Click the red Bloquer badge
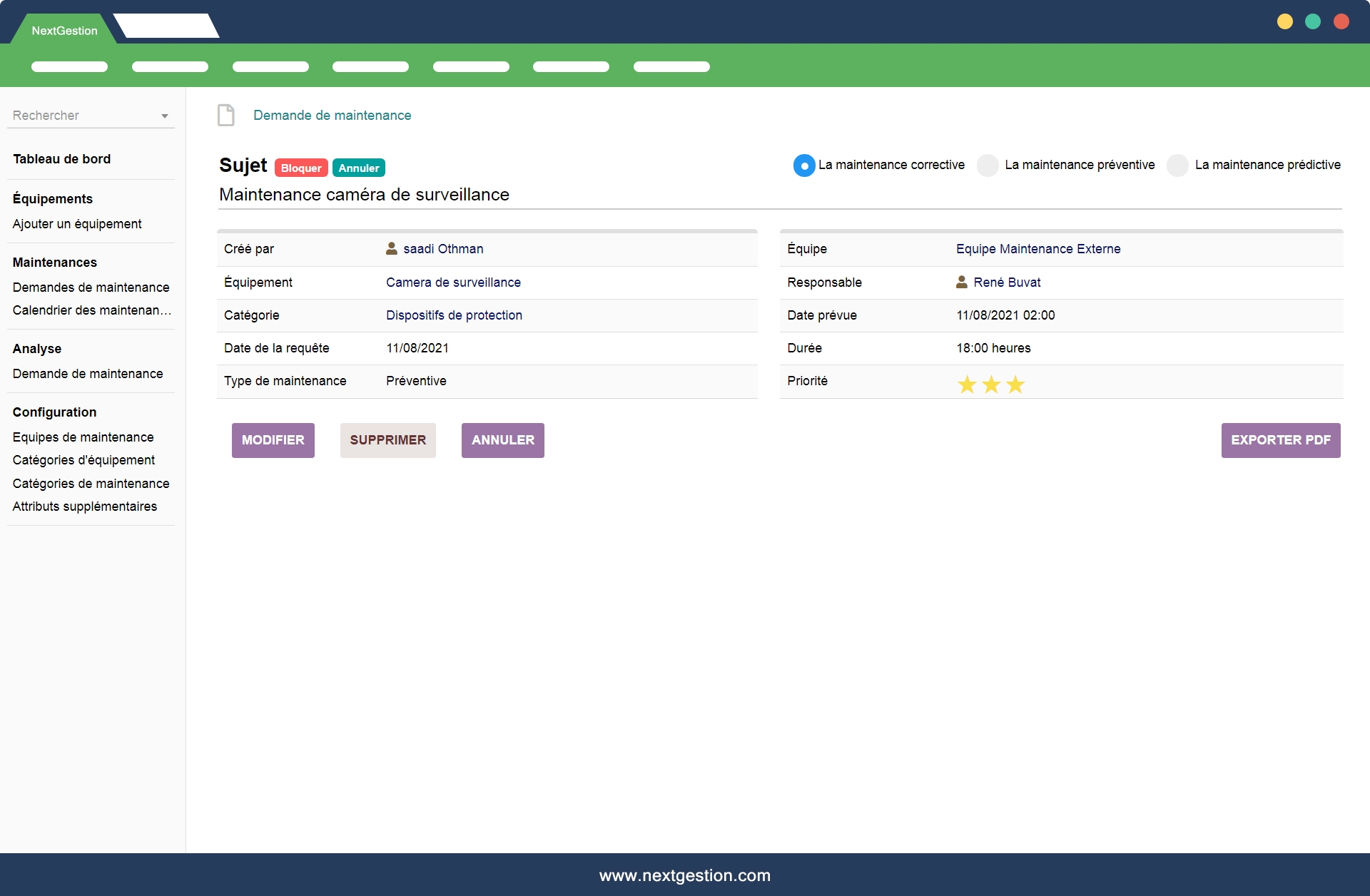Image resolution: width=1370 pixels, height=896 pixels. click(x=300, y=168)
